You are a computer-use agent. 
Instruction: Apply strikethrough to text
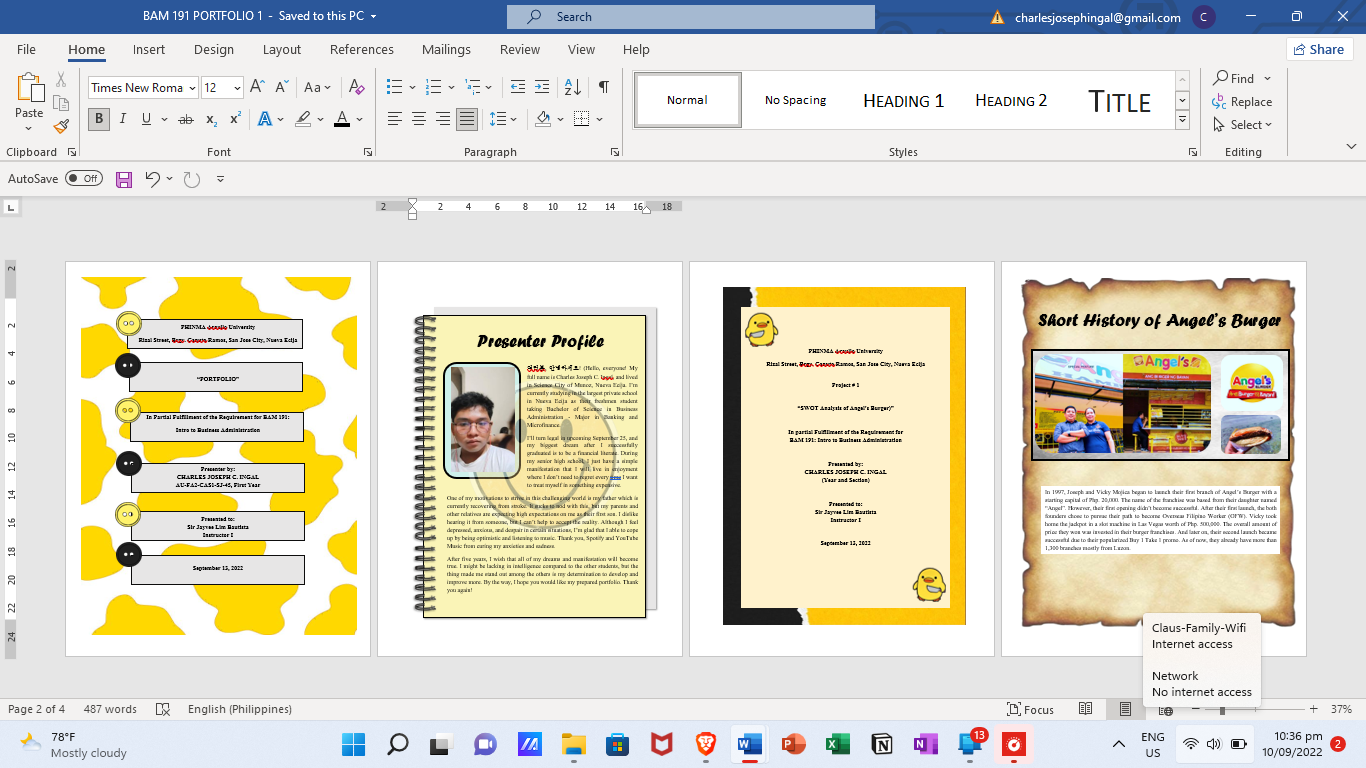point(185,119)
